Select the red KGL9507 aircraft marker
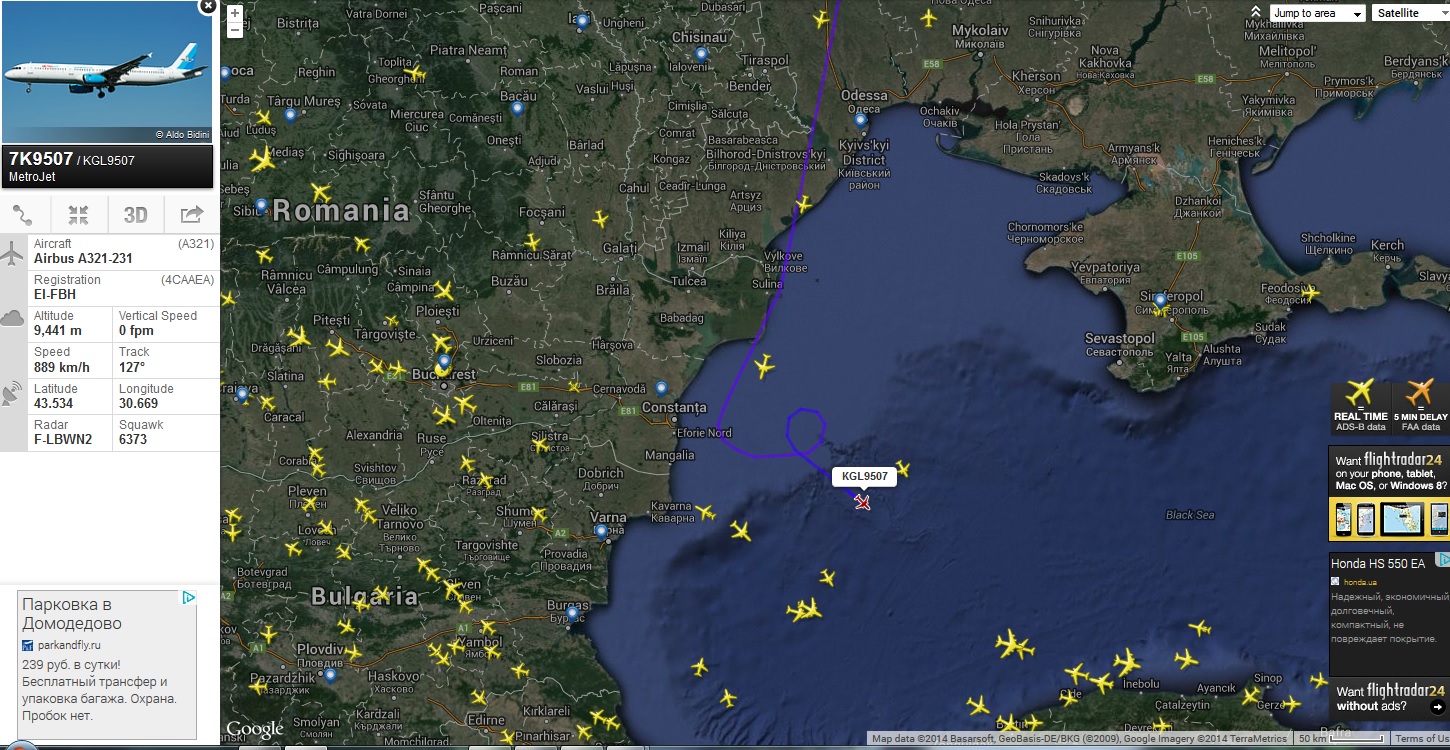1450x750 pixels. pyautogui.click(x=862, y=502)
